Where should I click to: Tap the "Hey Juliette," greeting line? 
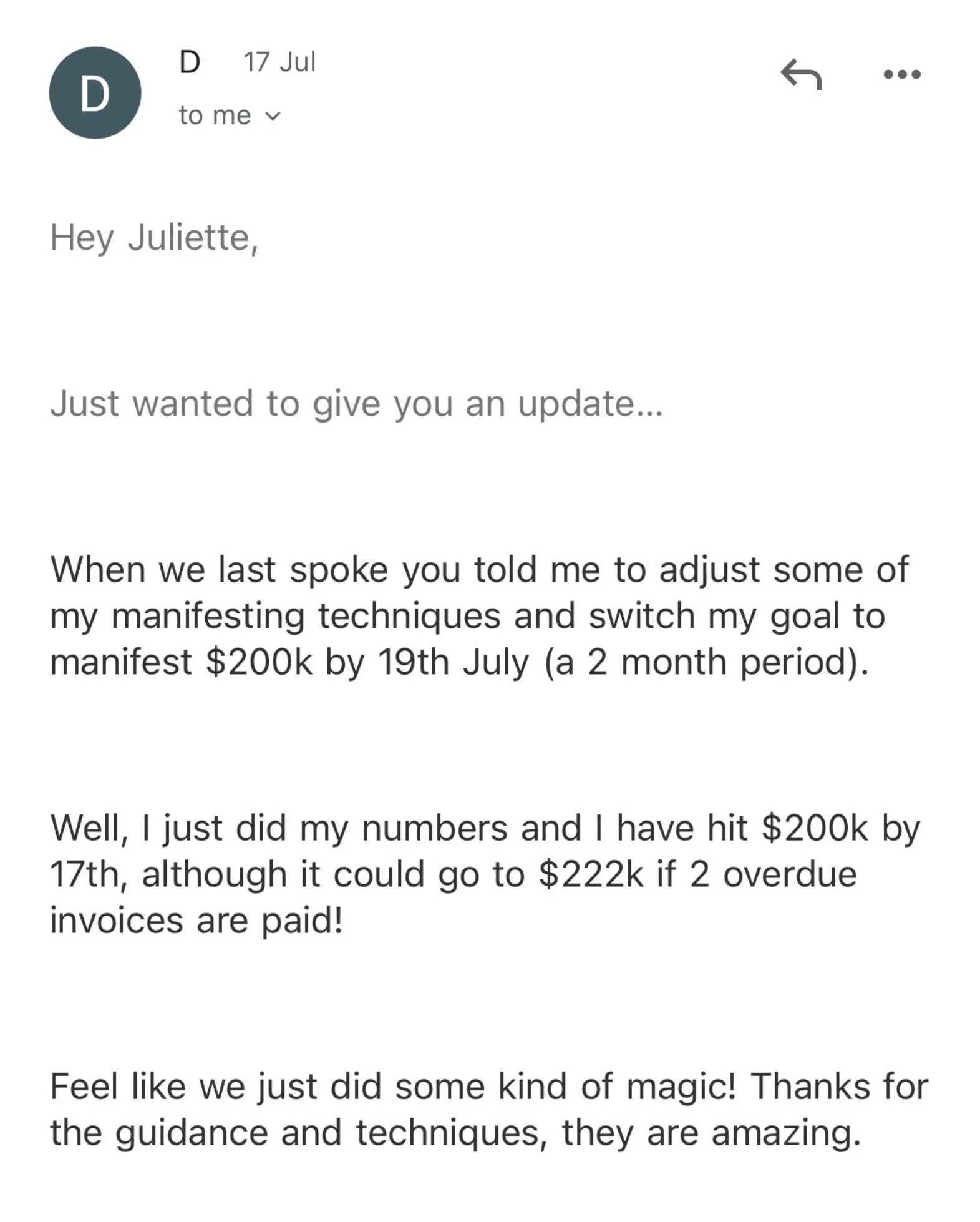point(154,238)
